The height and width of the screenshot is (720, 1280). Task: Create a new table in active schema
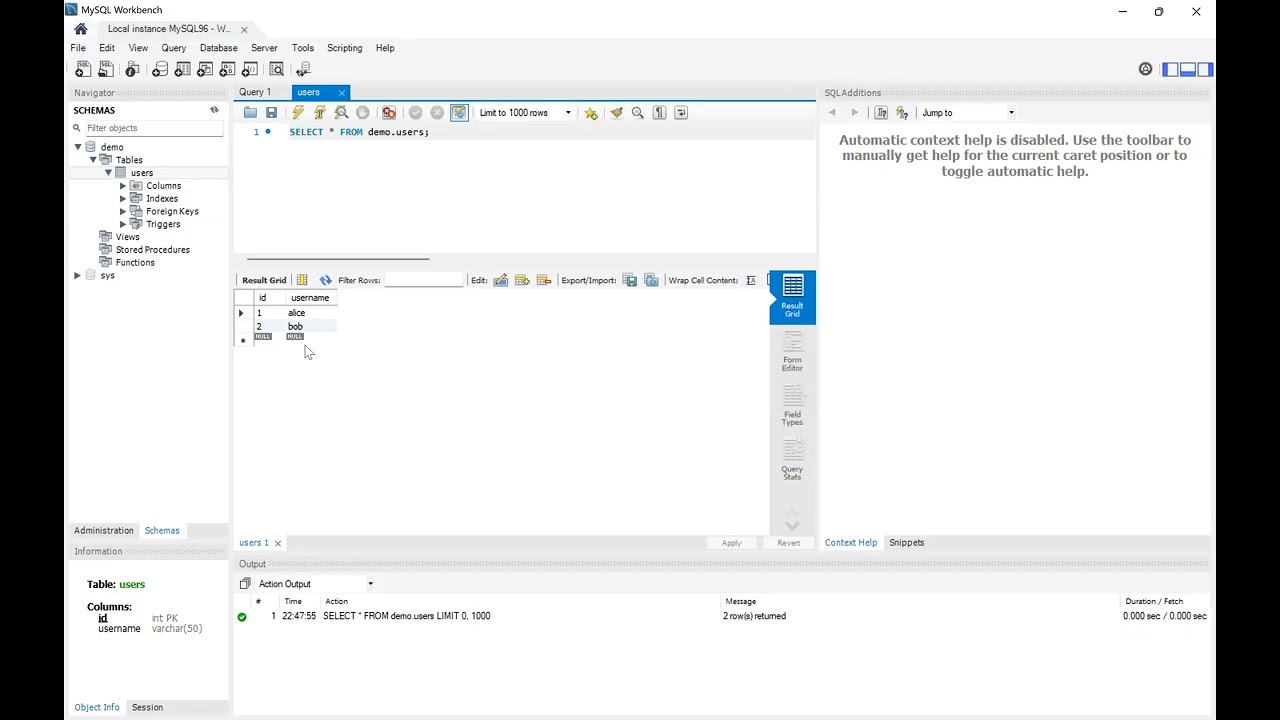click(182, 69)
